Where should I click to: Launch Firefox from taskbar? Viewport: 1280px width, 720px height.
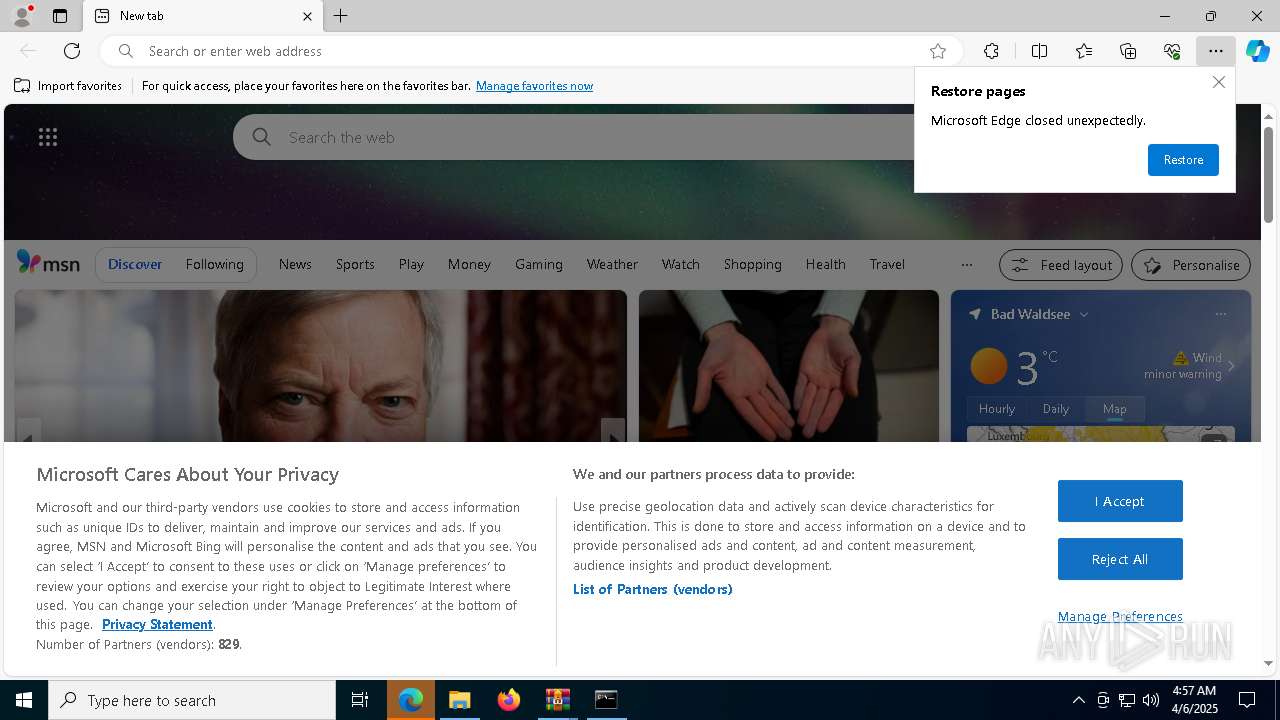[509, 700]
